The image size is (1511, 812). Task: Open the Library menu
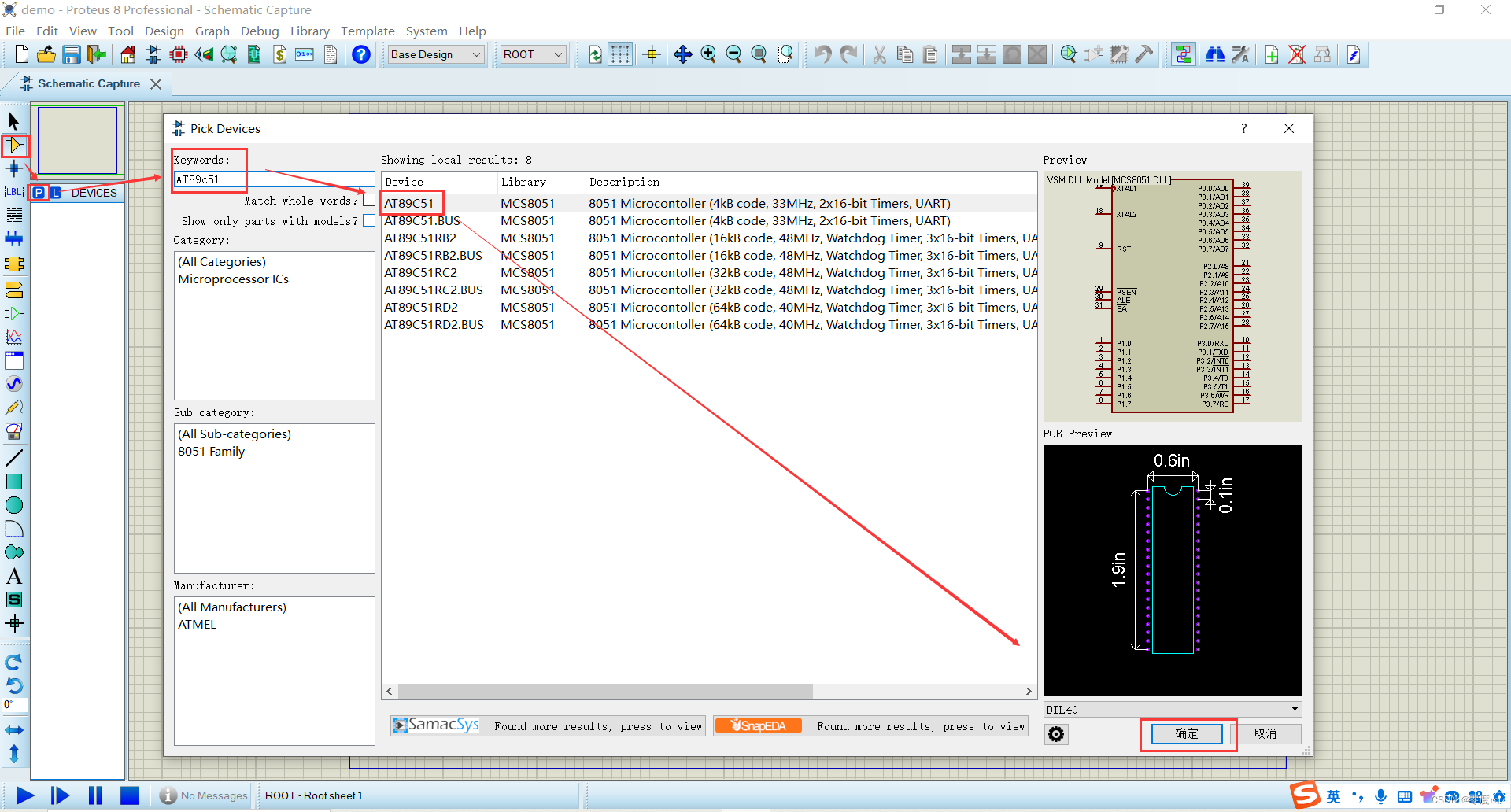pyautogui.click(x=309, y=31)
